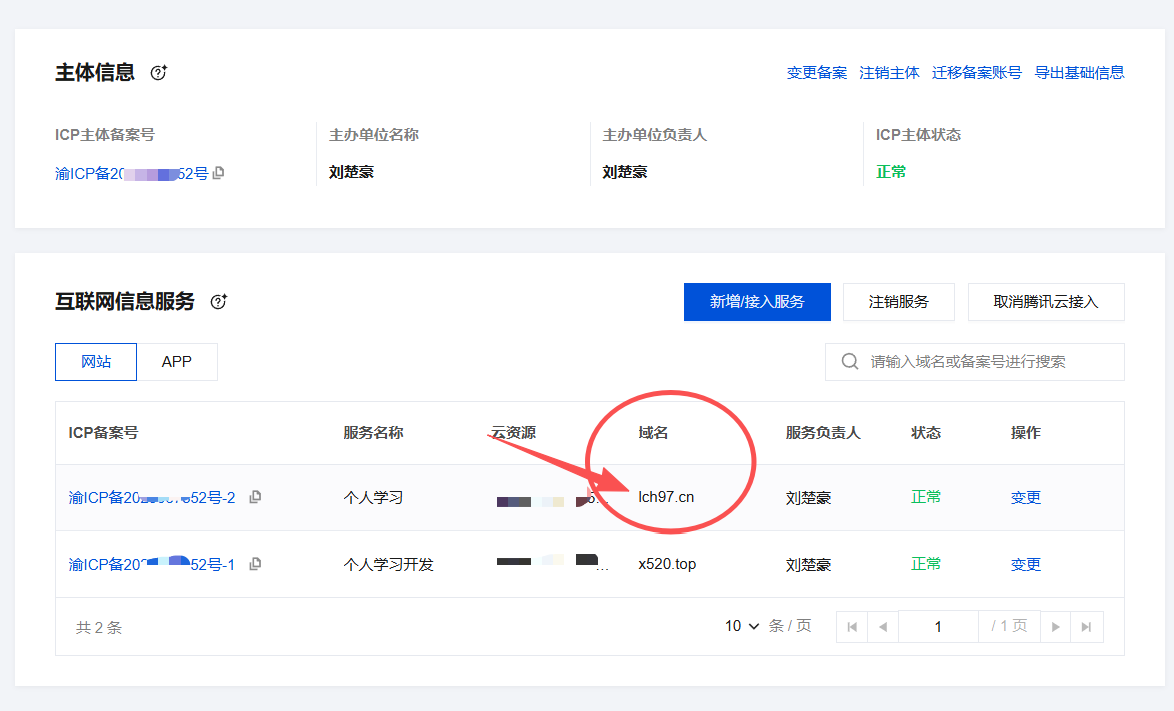The width and height of the screenshot is (1174, 711).
Task: Switch to the APP tab
Action: [x=177, y=362]
